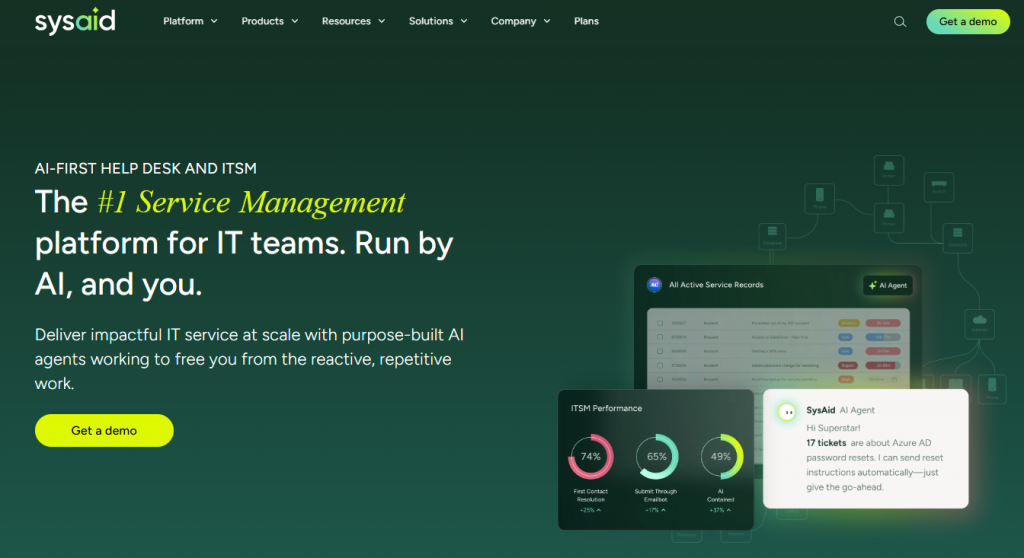
Task: Click the 'All Active Service Records' title
Action: [716, 285]
